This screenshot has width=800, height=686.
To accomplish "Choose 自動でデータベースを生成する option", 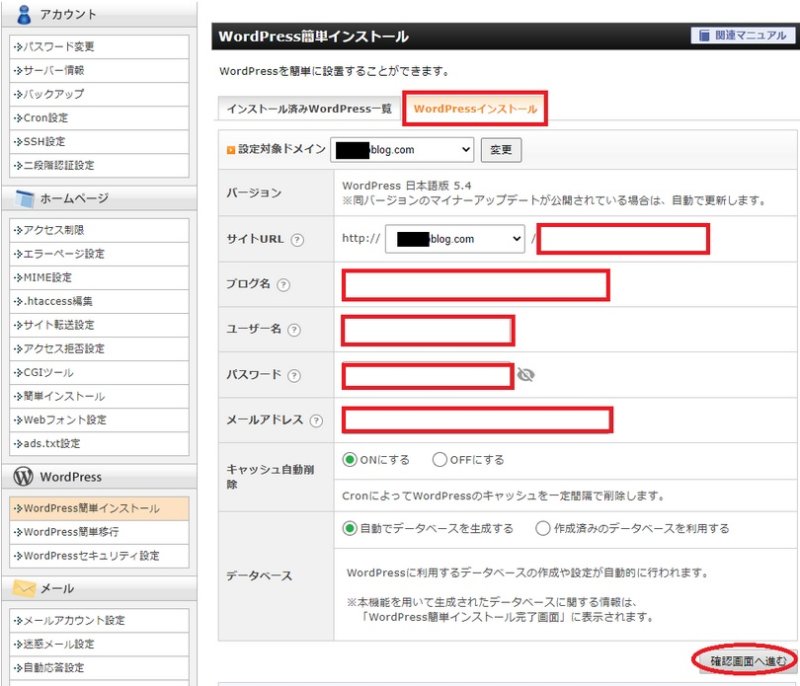I will pos(349,528).
